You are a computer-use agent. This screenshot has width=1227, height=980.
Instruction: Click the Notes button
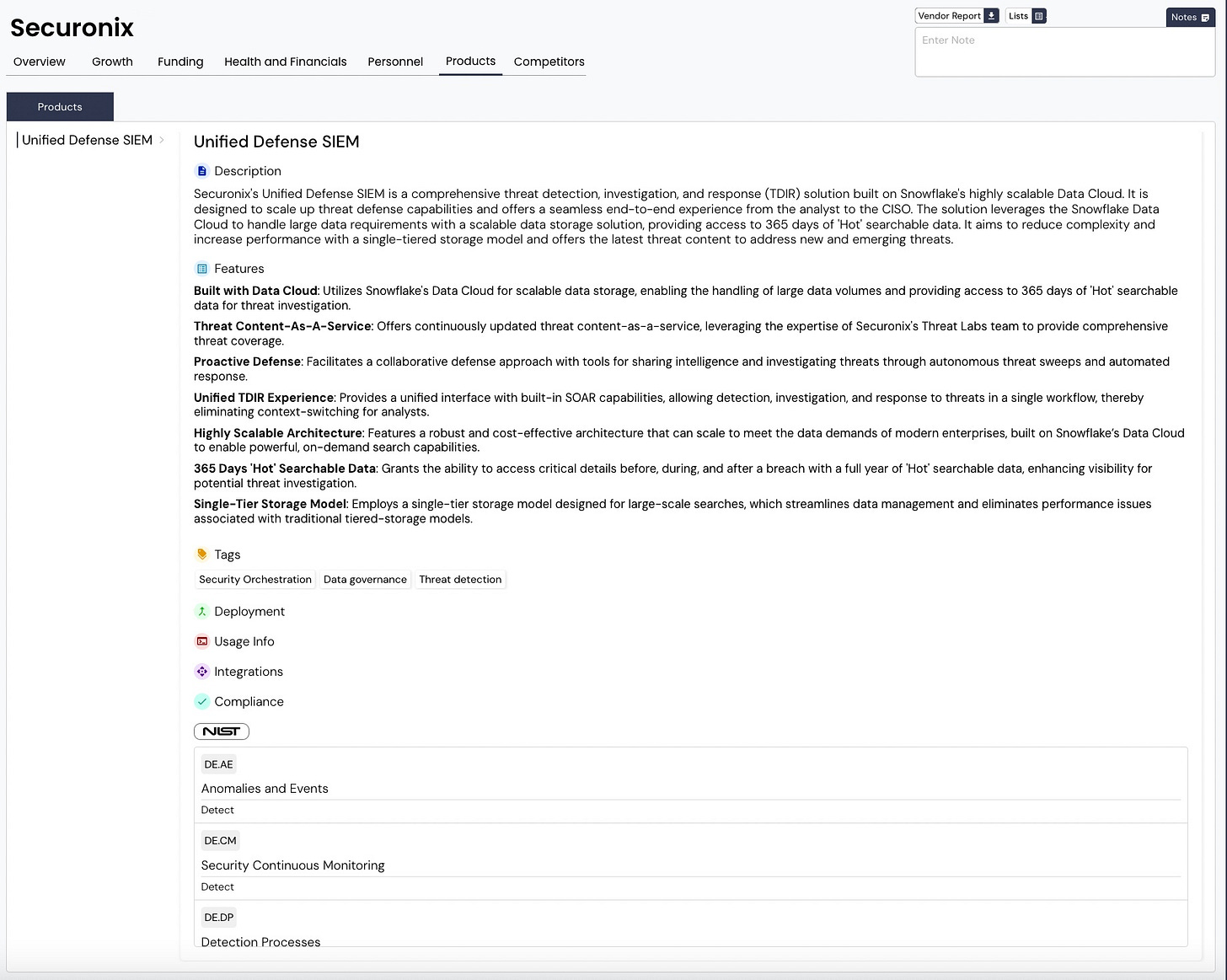1191,17
